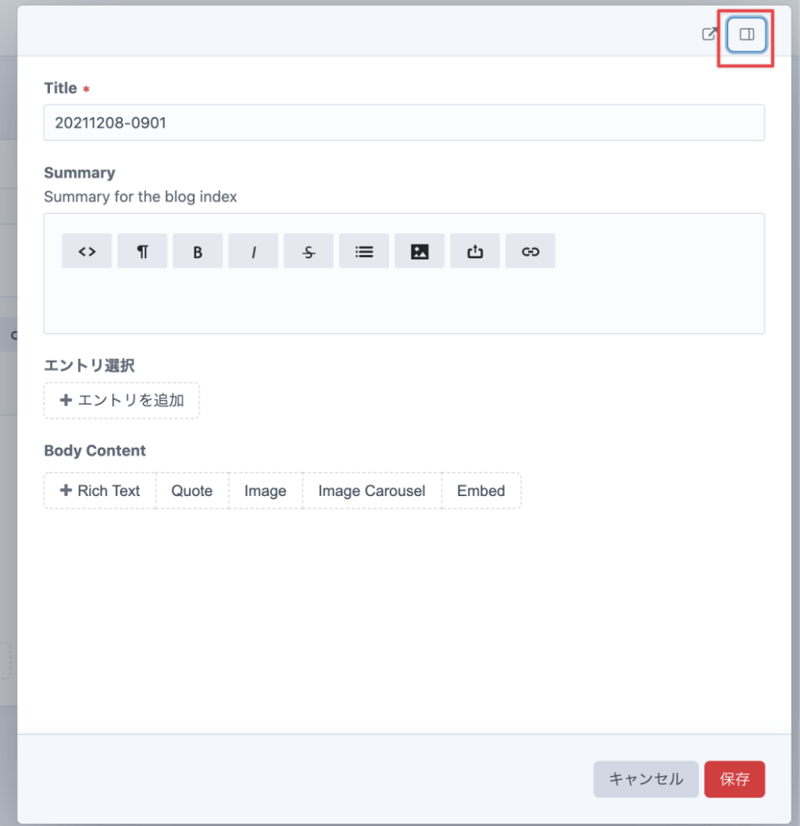Insert a hyperlink in Summary
This screenshot has height=826, width=800.
click(530, 252)
